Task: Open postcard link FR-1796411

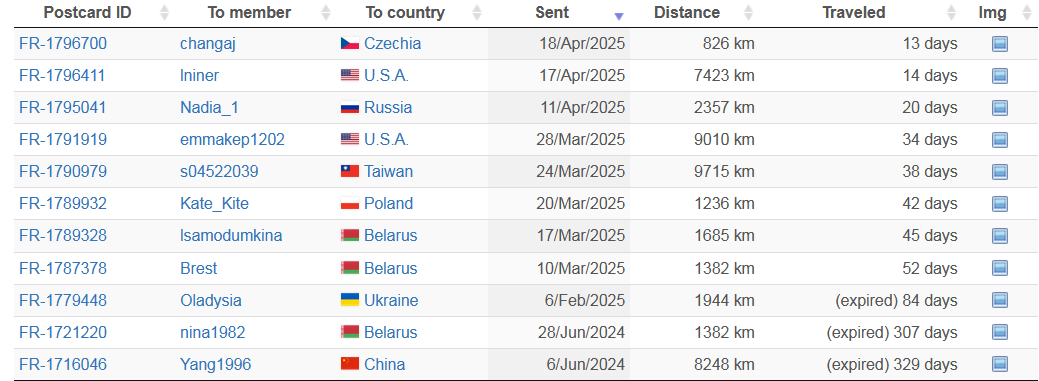Action: (62, 76)
